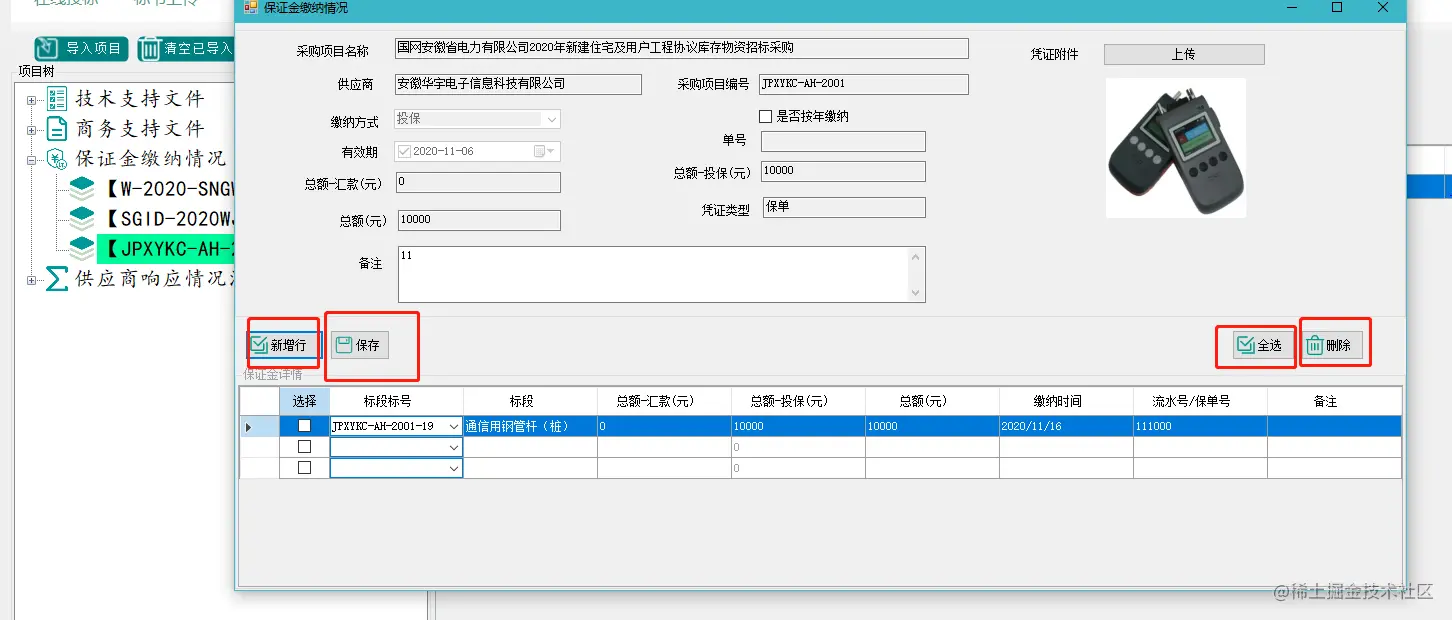Check the 选择 box on the first grid row

(306, 426)
